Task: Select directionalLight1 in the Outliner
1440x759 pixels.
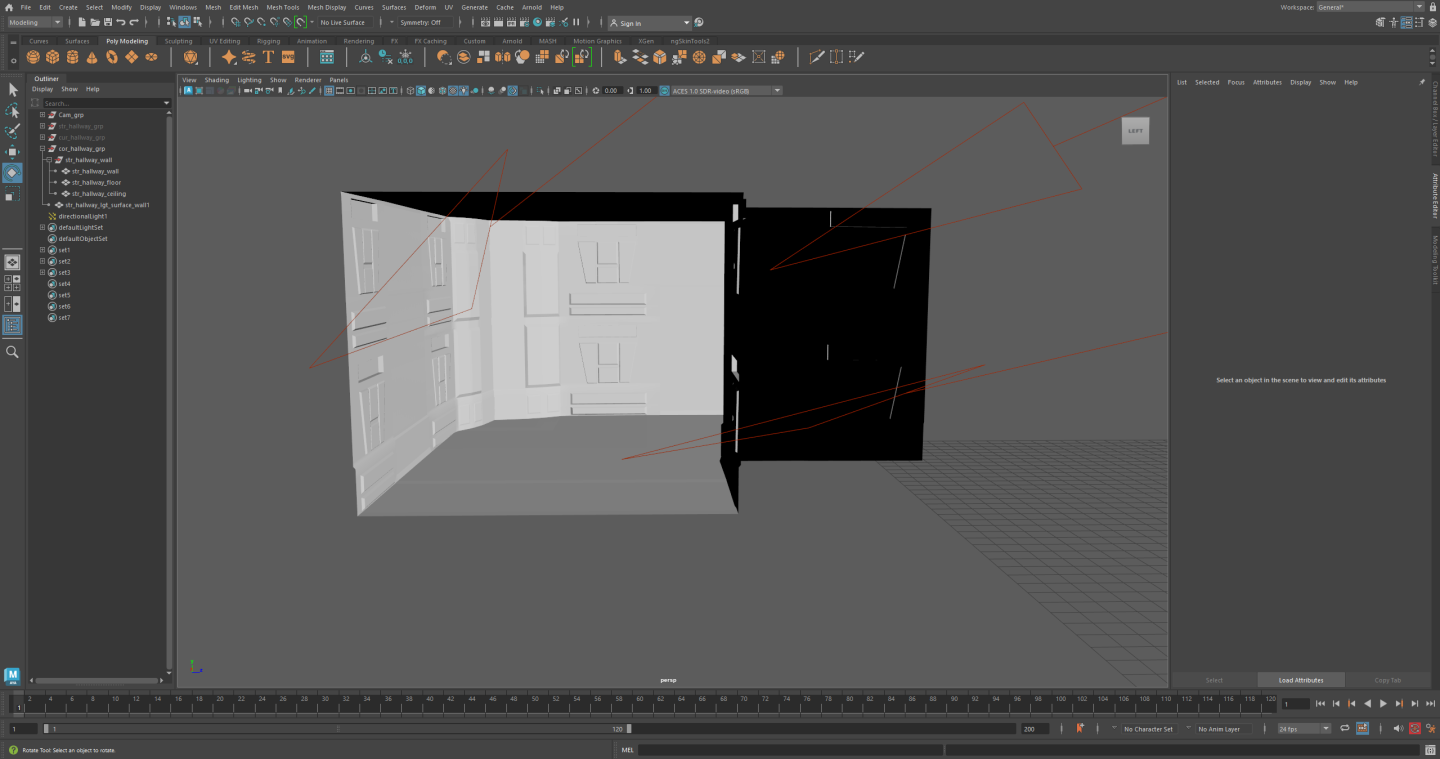Action: pyautogui.click(x=82, y=216)
